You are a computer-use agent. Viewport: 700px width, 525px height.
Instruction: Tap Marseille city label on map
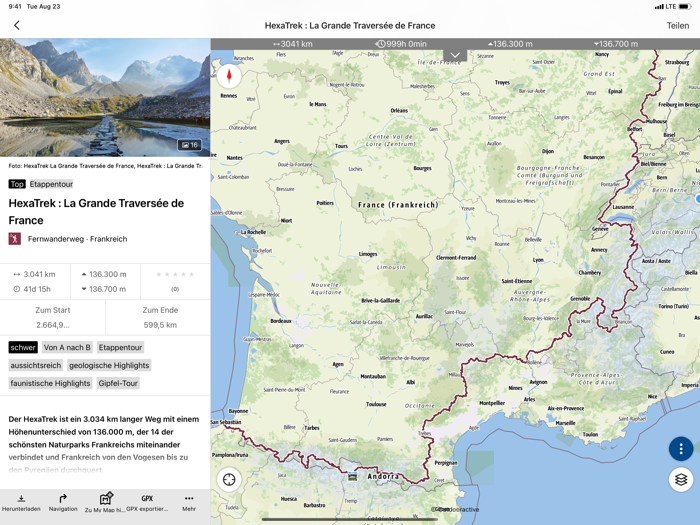tap(565, 422)
